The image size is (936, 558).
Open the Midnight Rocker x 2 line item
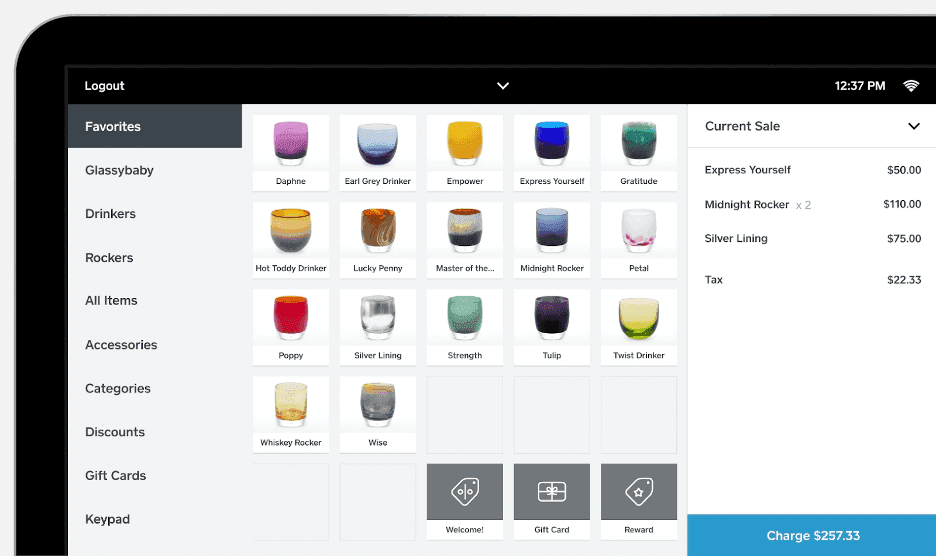pos(812,204)
